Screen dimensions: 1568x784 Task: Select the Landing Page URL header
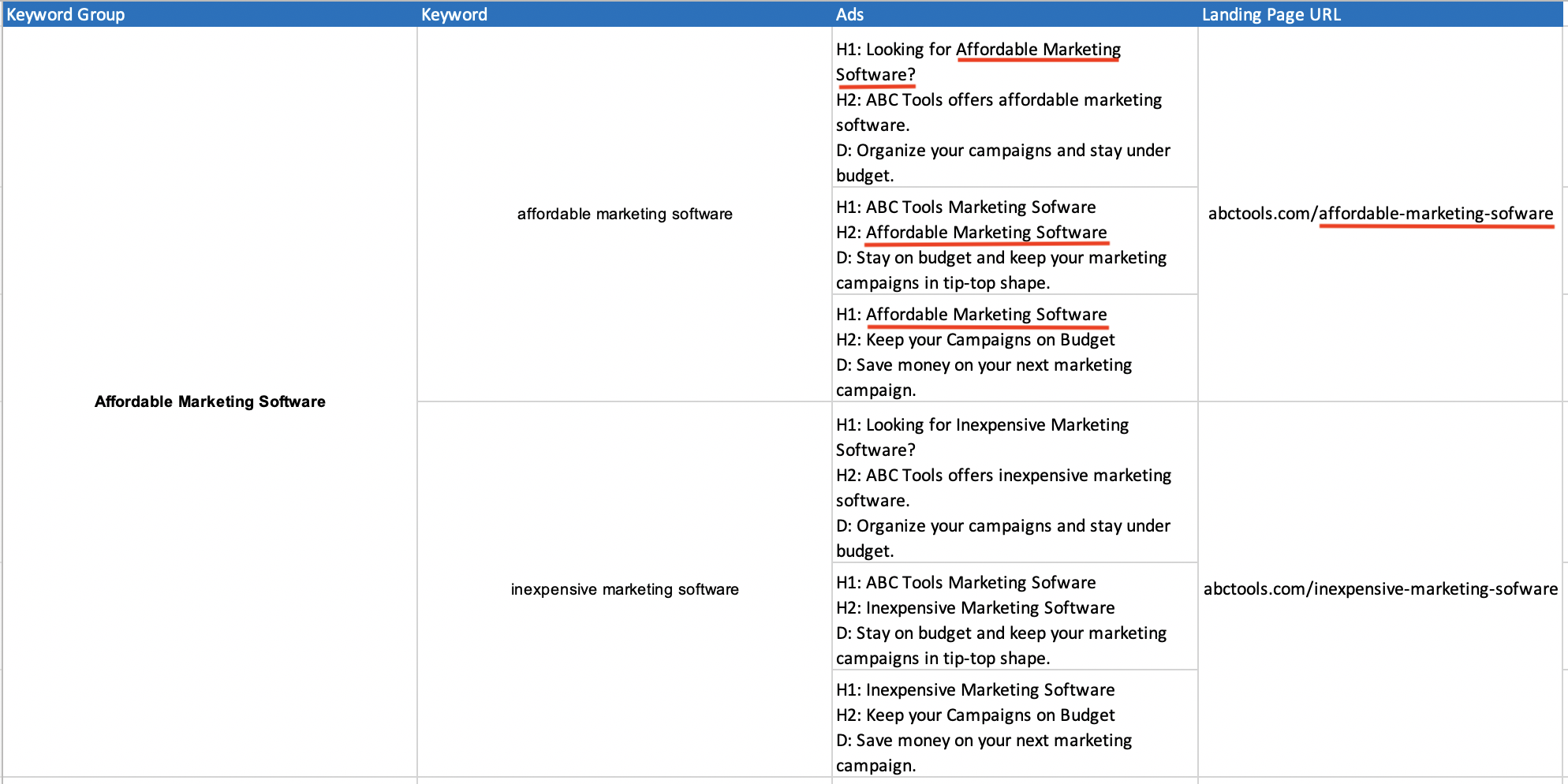(1380, 14)
